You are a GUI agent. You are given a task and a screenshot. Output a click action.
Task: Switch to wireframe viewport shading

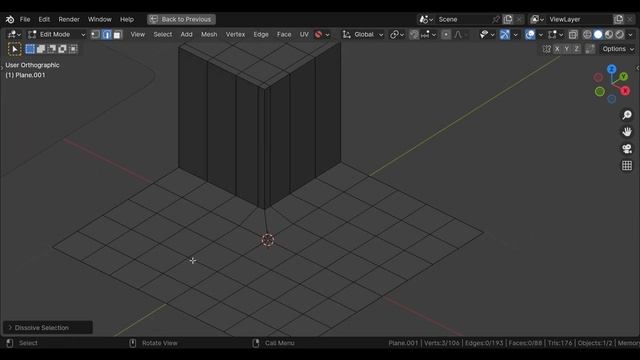587,35
